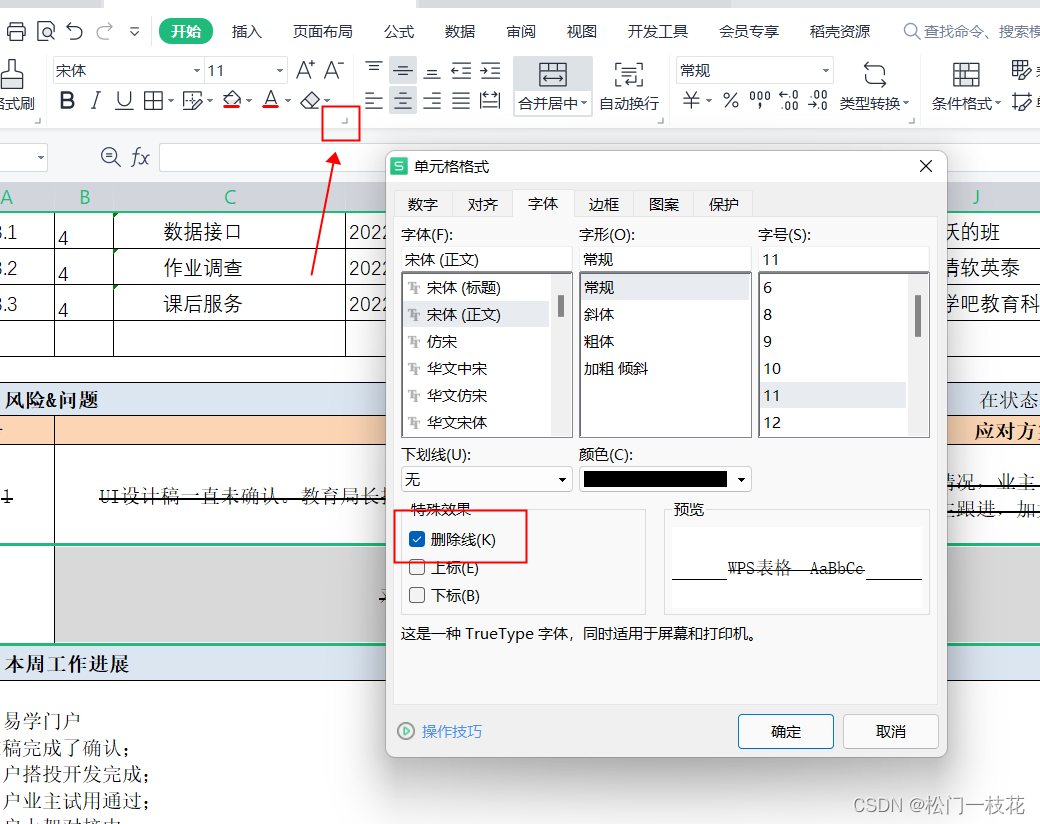Apply Bold formatting
The width and height of the screenshot is (1040, 824).
pos(67,101)
